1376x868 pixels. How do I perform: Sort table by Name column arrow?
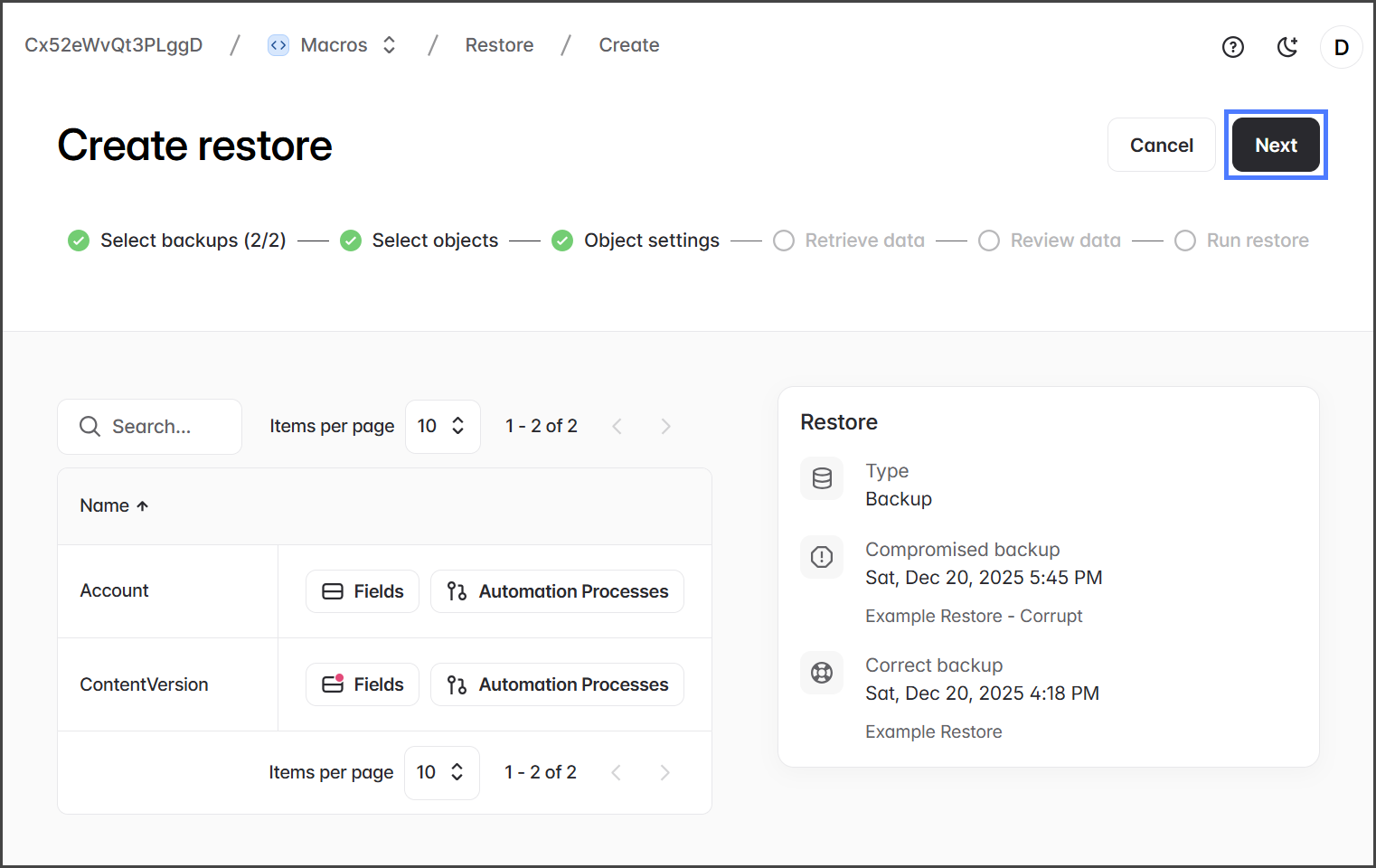(142, 506)
